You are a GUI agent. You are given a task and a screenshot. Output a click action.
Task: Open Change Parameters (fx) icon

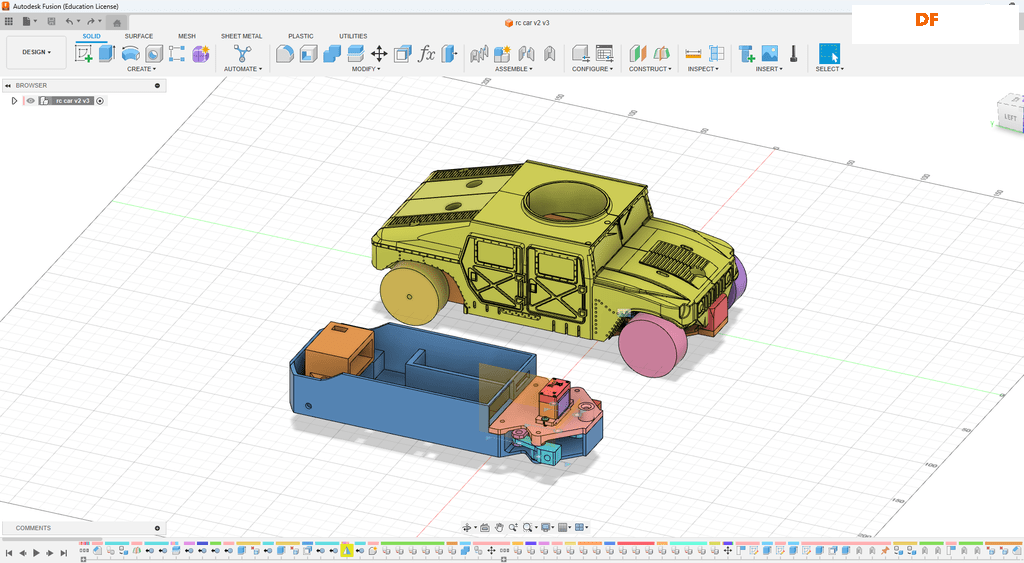click(426, 54)
